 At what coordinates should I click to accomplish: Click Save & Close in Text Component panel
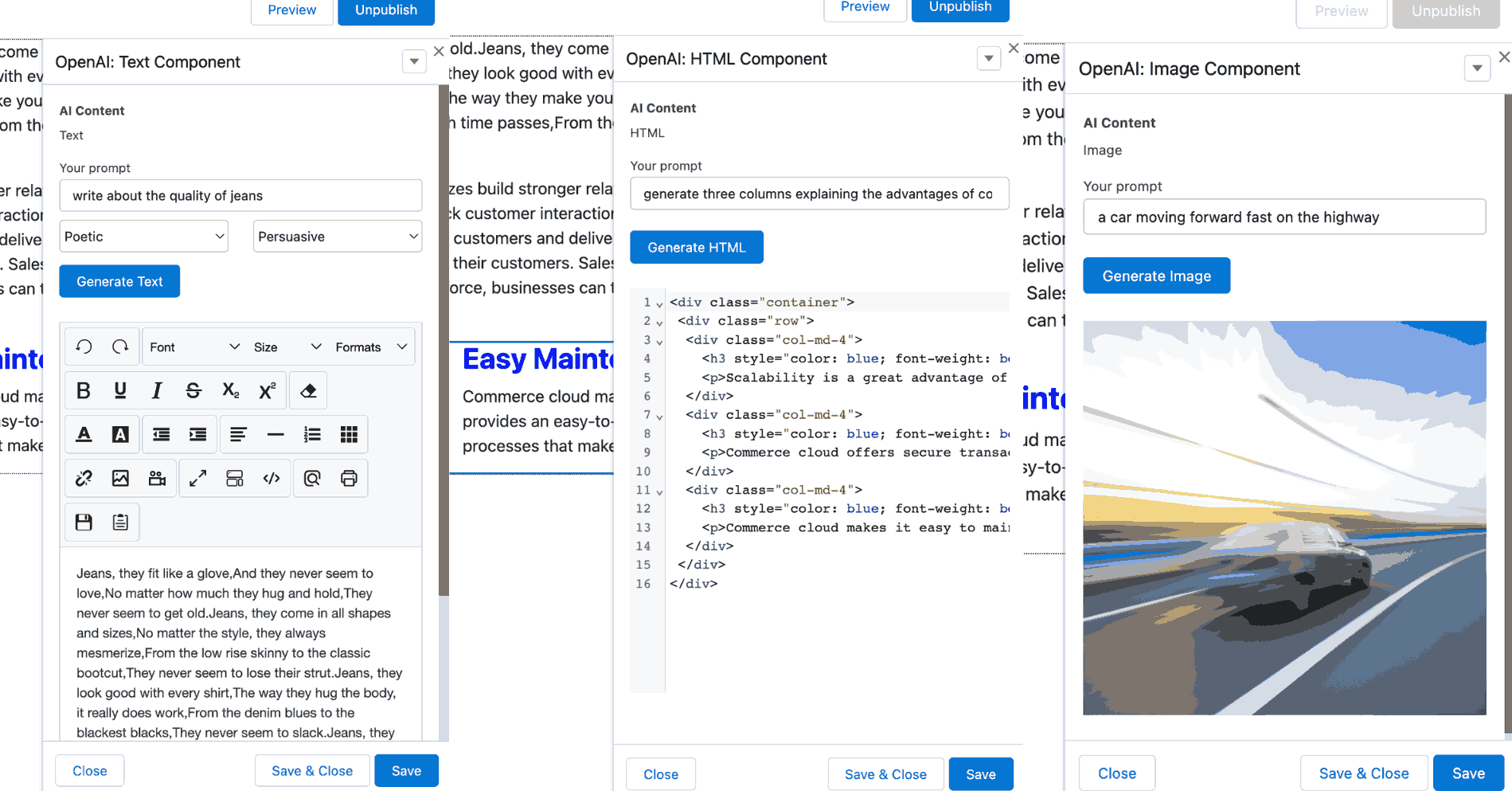click(x=312, y=770)
